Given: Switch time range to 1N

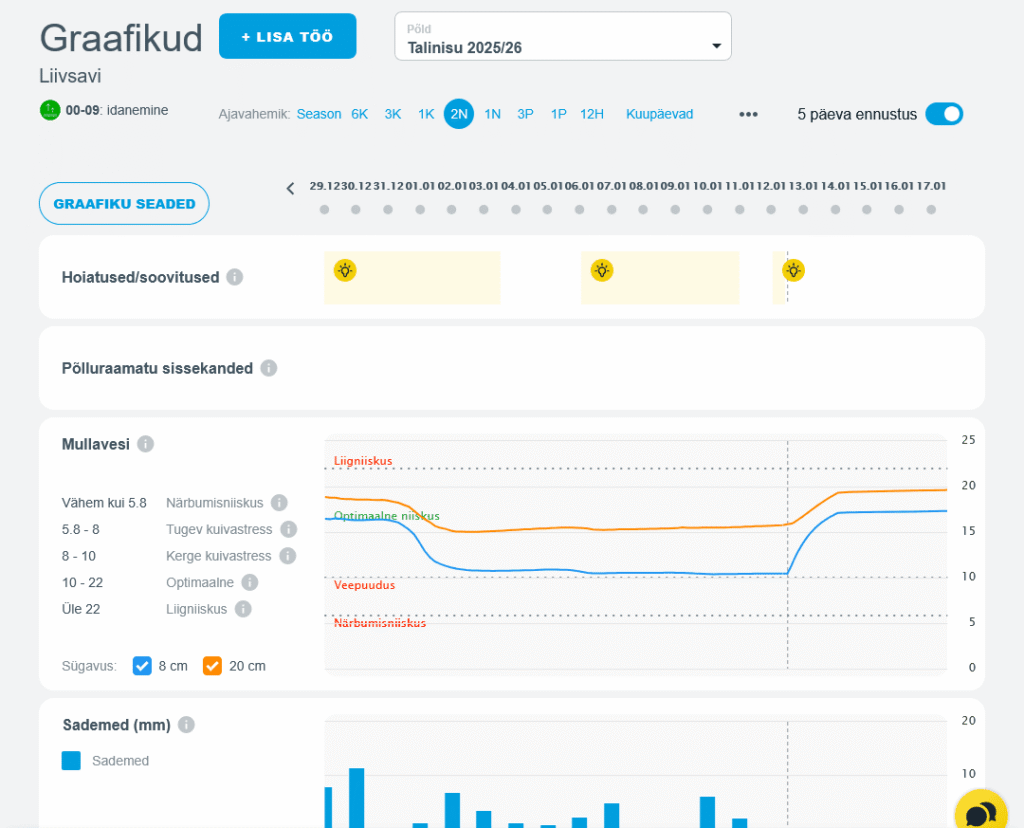Looking at the screenshot, I should 492,114.
